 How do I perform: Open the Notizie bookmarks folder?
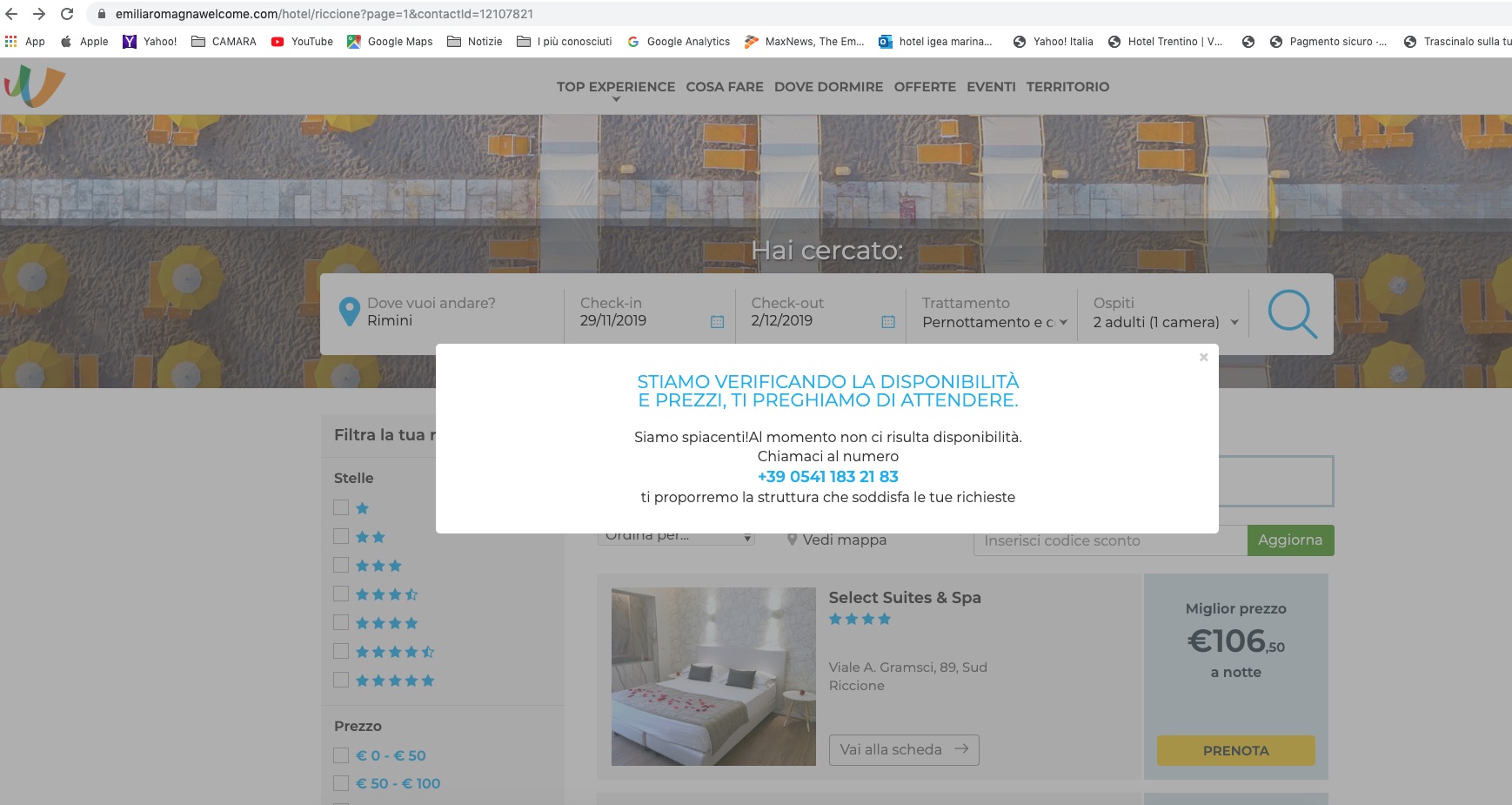(475, 41)
